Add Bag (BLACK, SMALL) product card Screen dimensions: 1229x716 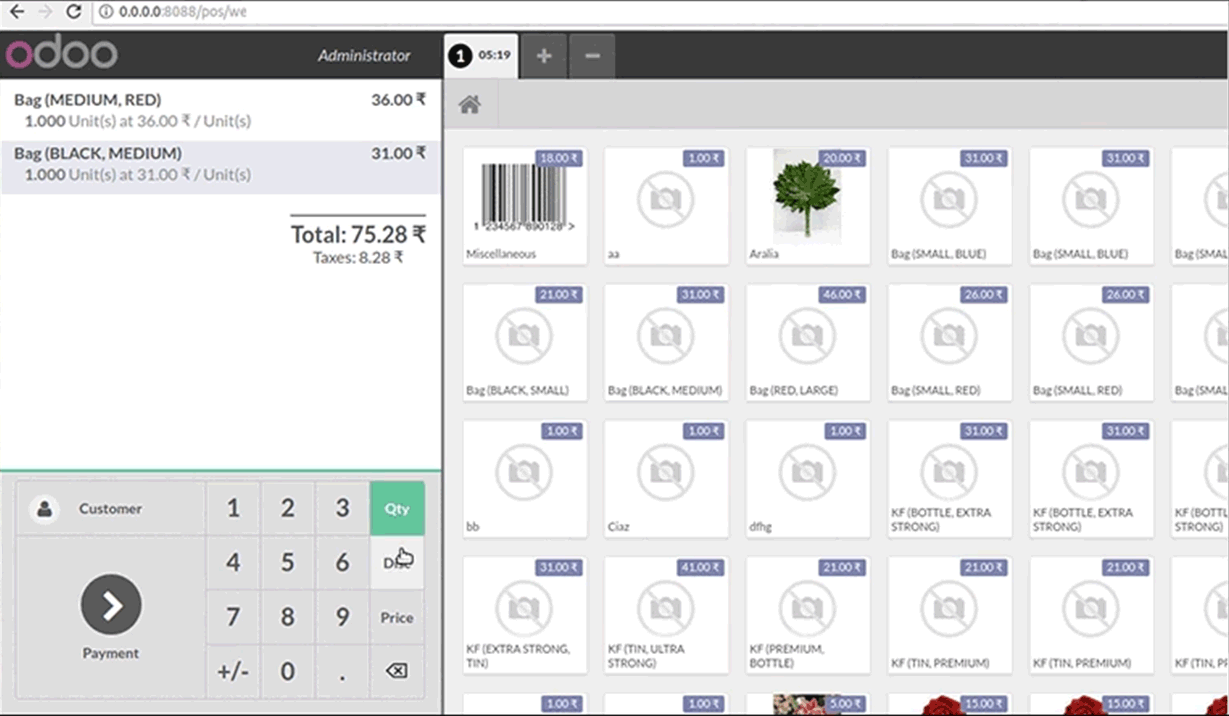[x=525, y=343]
